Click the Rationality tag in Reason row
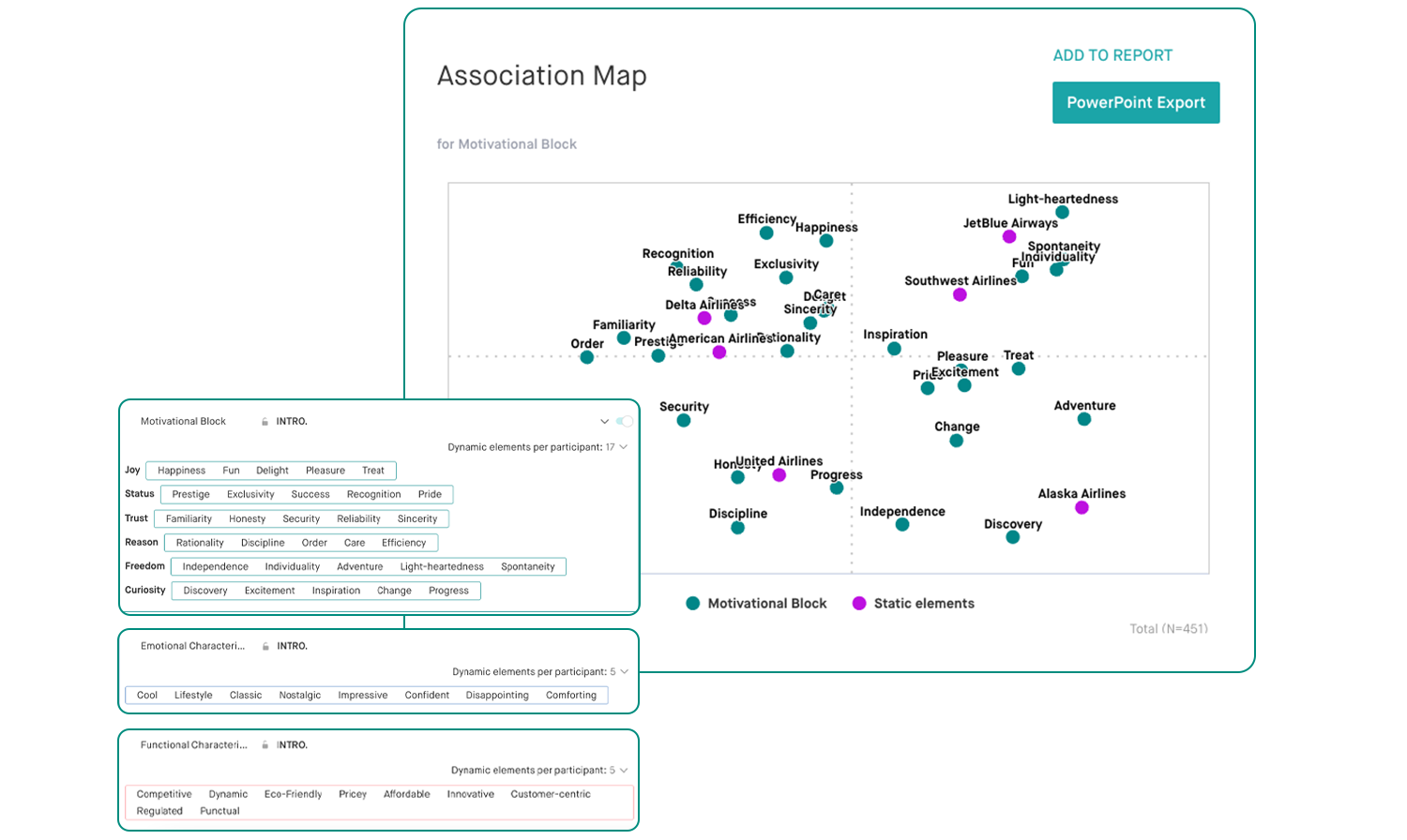The width and height of the screenshot is (1407, 840). click(x=200, y=543)
